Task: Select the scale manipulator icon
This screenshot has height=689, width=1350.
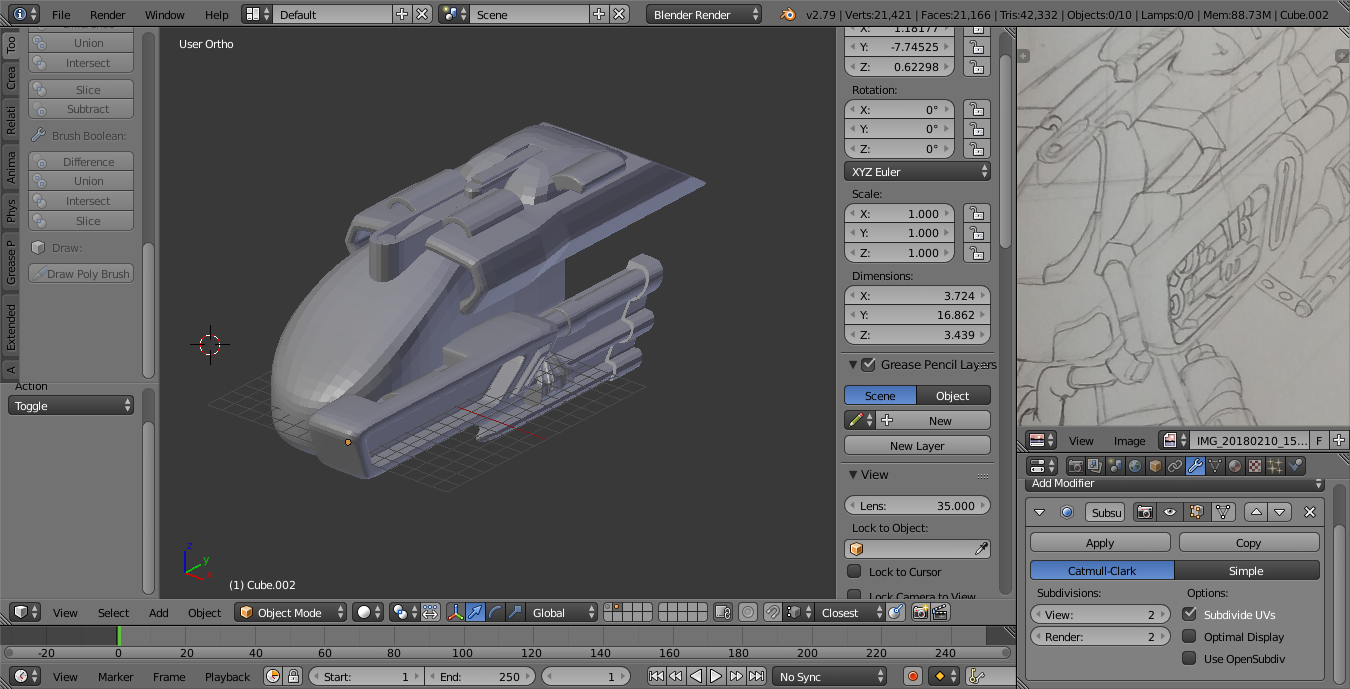Action: click(x=516, y=612)
